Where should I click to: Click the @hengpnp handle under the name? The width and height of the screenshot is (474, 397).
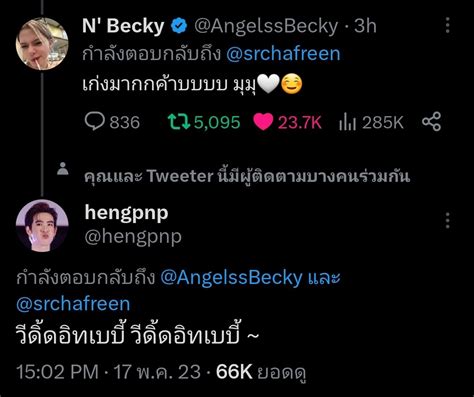click(x=133, y=237)
